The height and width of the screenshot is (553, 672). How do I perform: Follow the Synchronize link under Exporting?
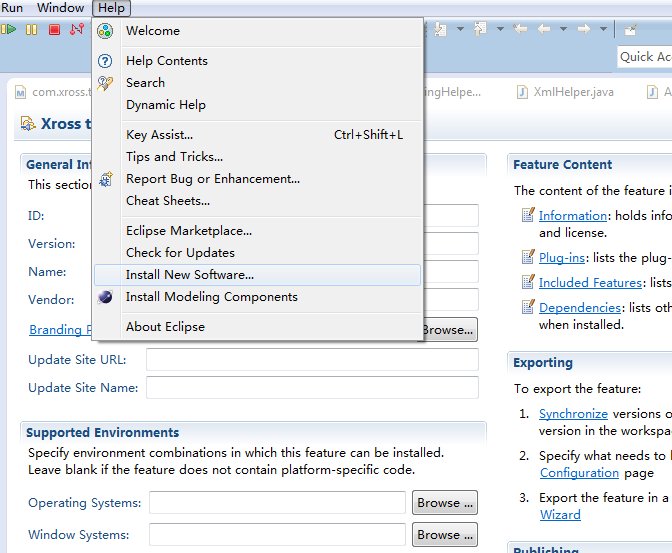[x=573, y=414]
